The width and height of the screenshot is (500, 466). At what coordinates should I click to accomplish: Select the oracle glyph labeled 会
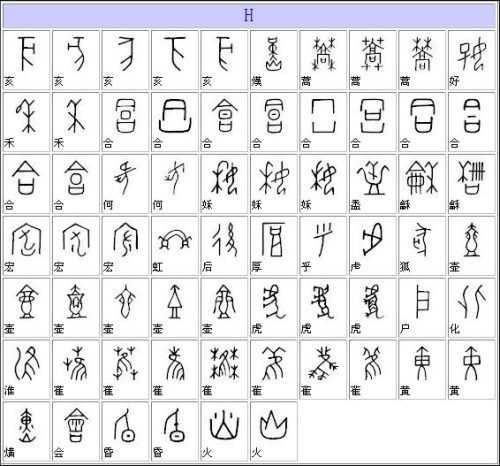pyautogui.click(x=76, y=425)
